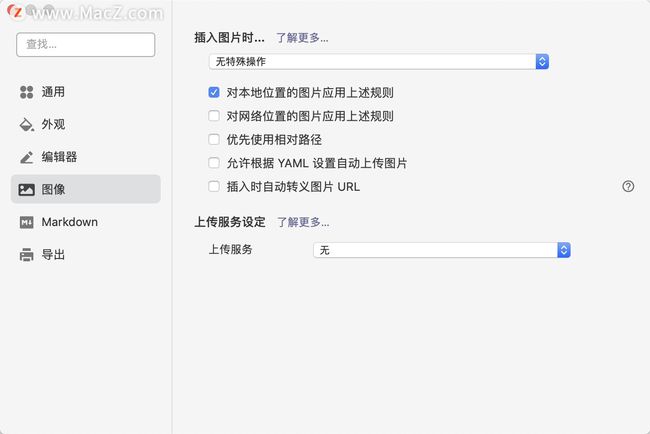Click 了解更多 link beside 插入图片时
The height and width of the screenshot is (434, 650).
[302, 38]
